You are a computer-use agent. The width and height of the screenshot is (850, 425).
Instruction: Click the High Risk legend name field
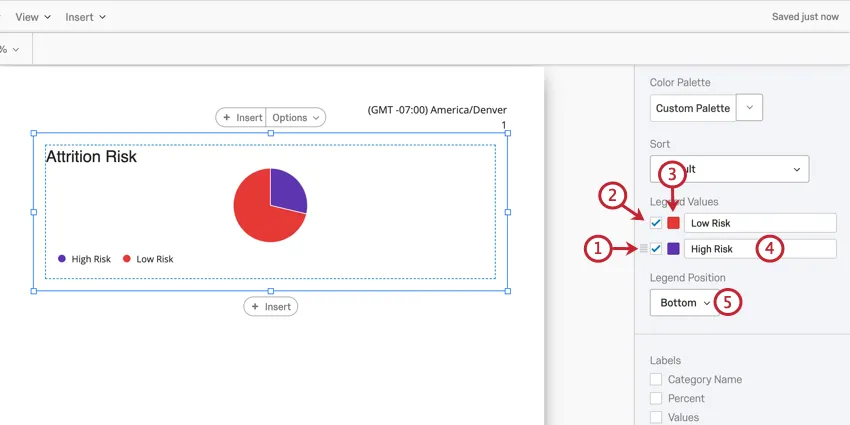760,249
